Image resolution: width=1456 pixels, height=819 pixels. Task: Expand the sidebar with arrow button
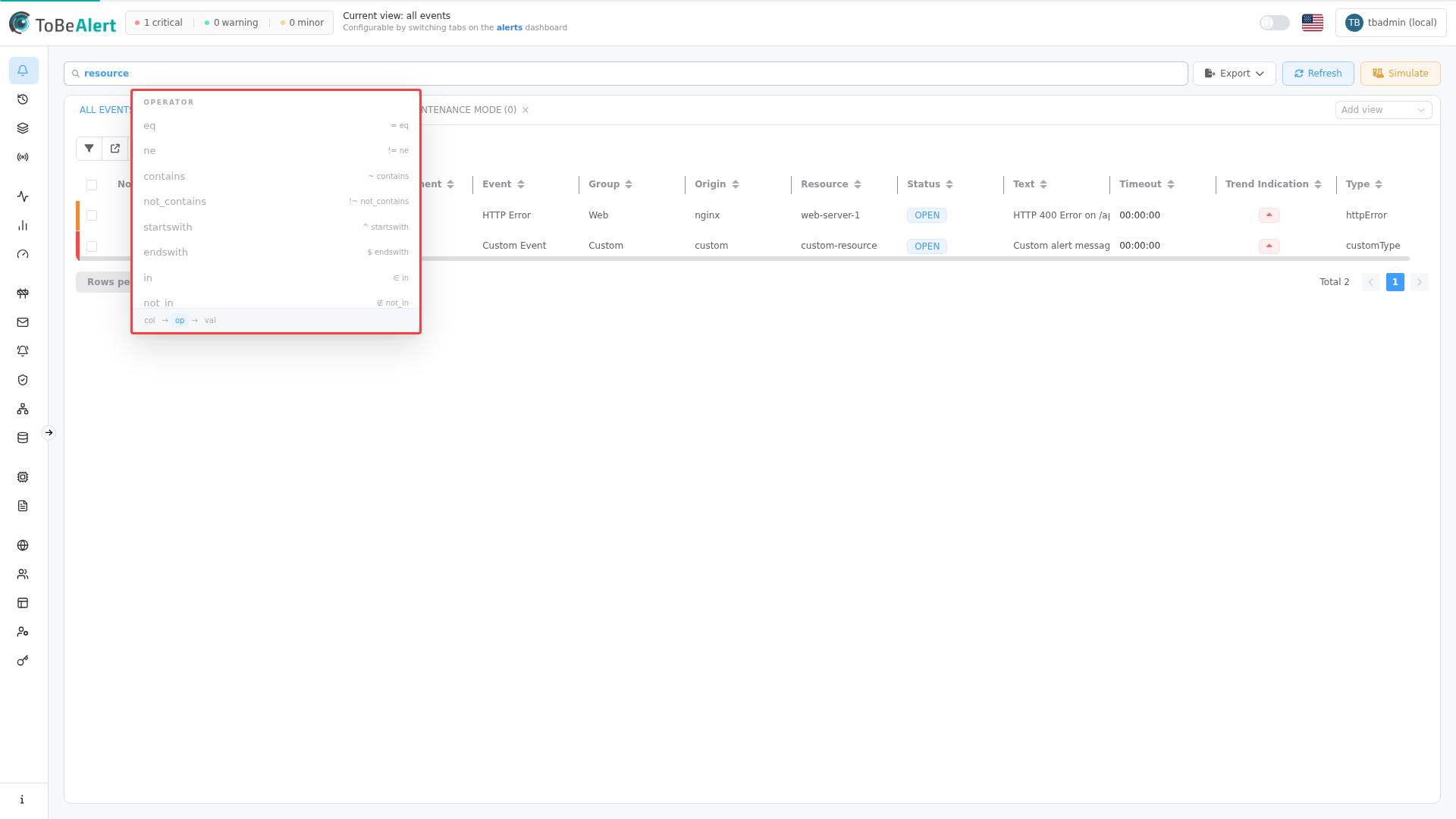[x=49, y=433]
